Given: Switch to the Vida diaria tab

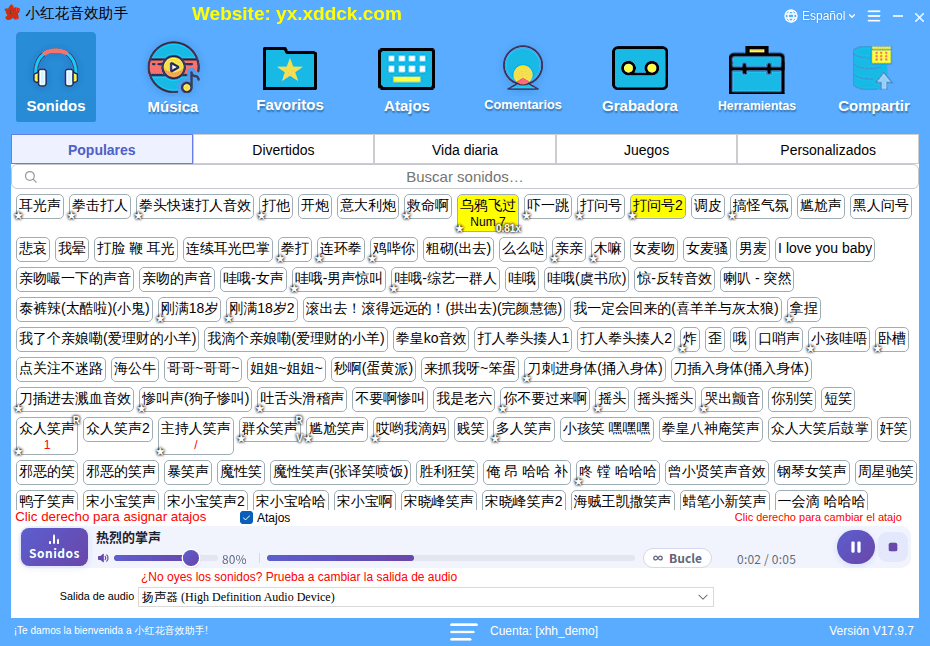Looking at the screenshot, I should tap(465, 149).
